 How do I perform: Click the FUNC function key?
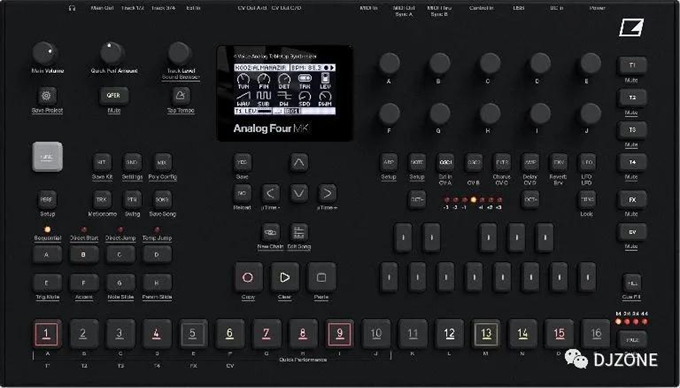[x=47, y=157]
